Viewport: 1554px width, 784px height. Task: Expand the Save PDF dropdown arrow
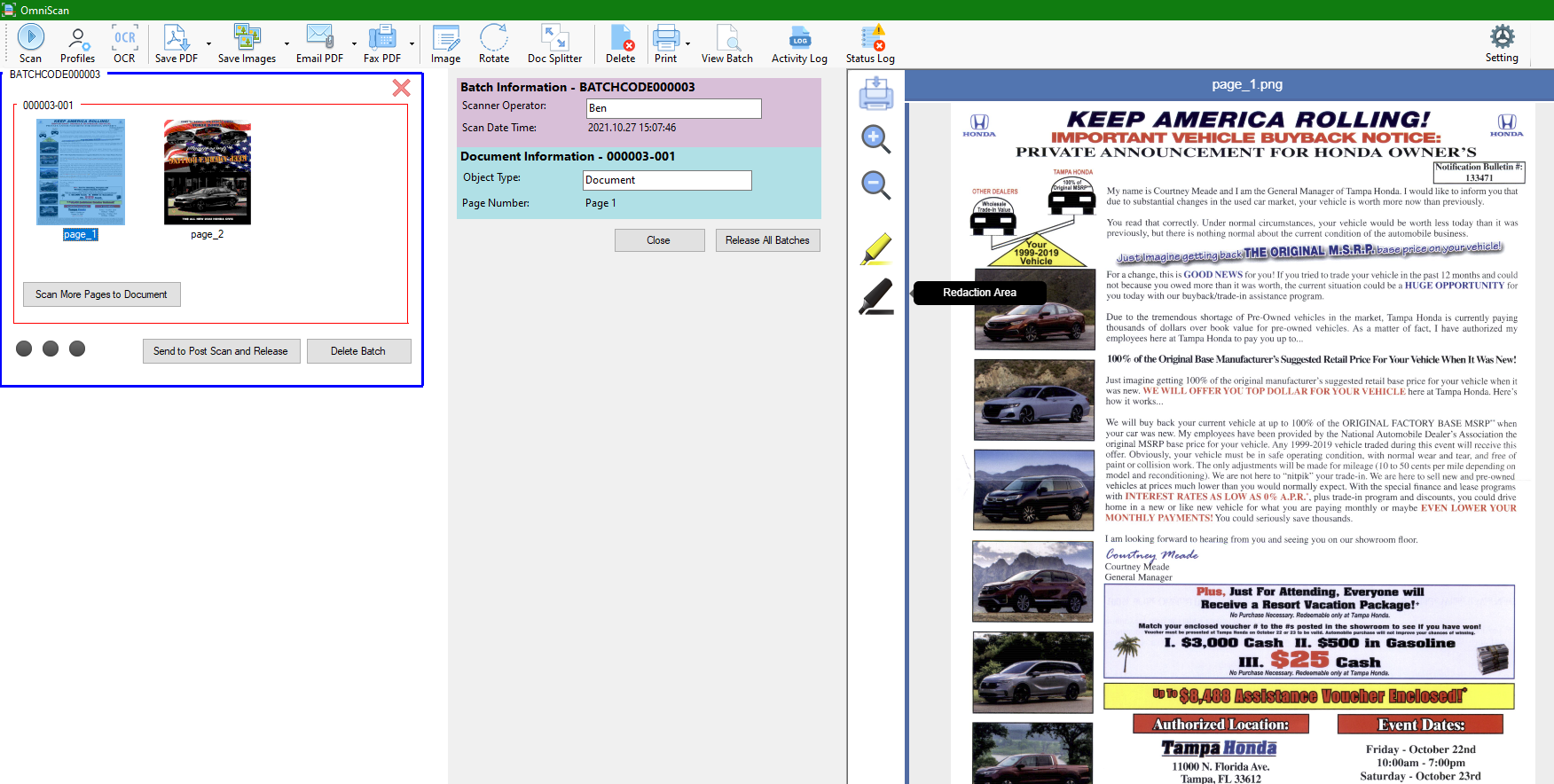tap(209, 43)
